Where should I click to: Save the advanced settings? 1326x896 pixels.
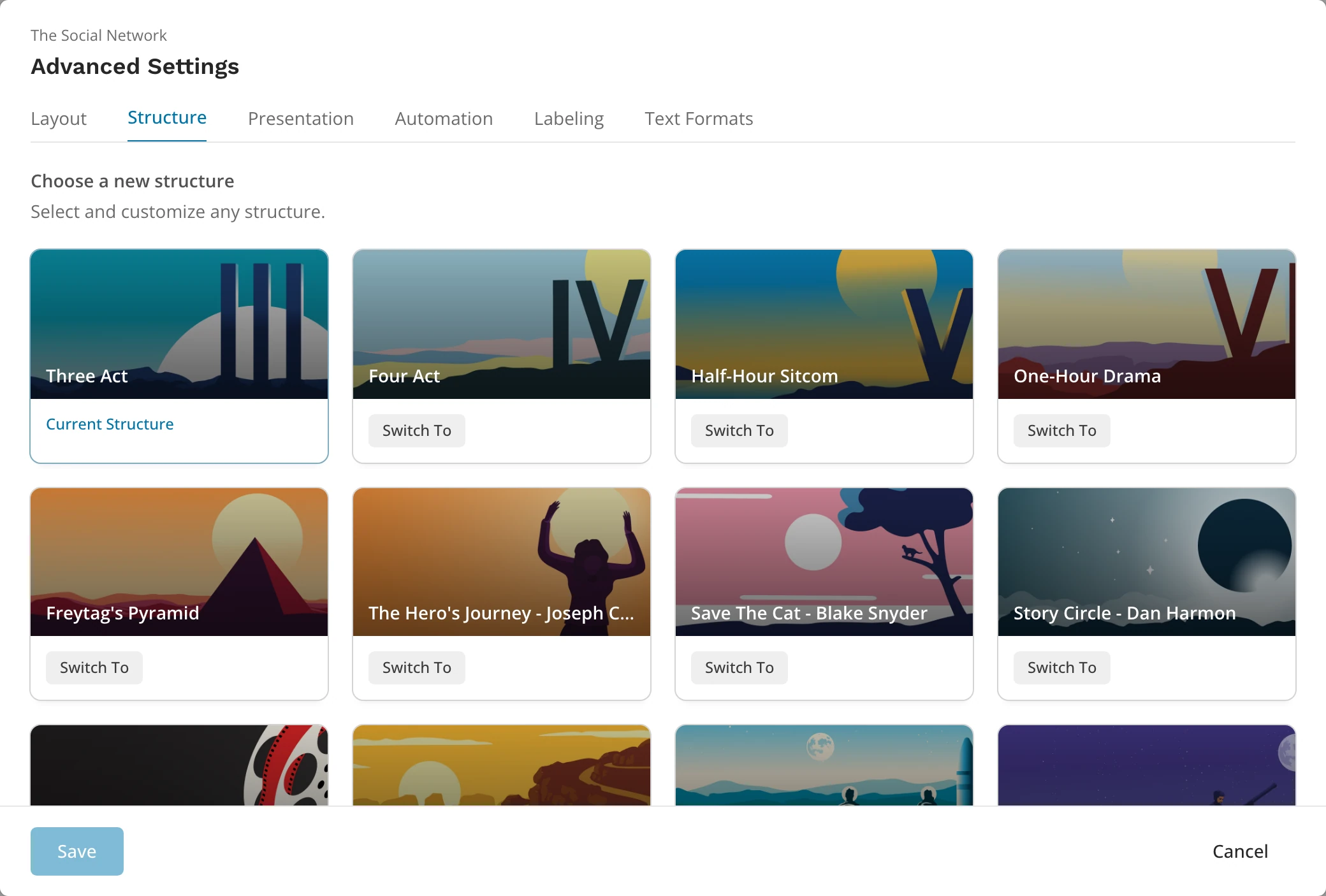[x=77, y=851]
